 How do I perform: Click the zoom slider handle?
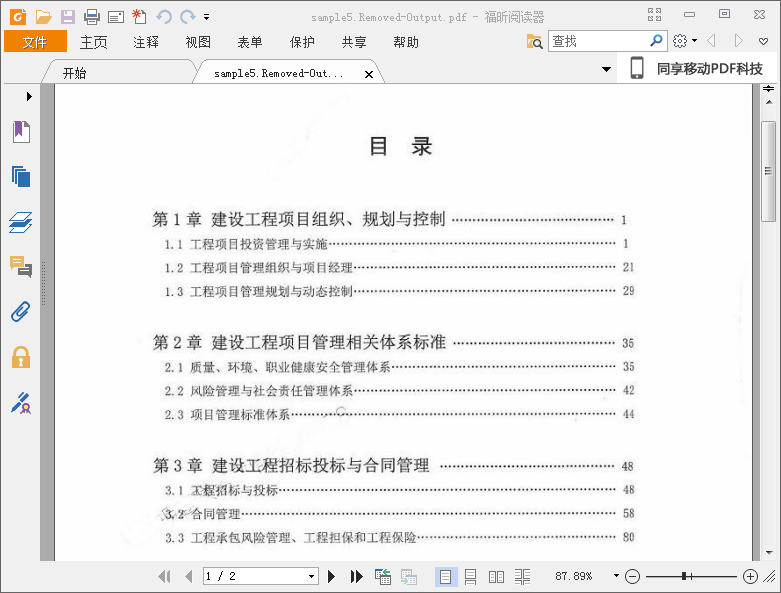pos(685,577)
